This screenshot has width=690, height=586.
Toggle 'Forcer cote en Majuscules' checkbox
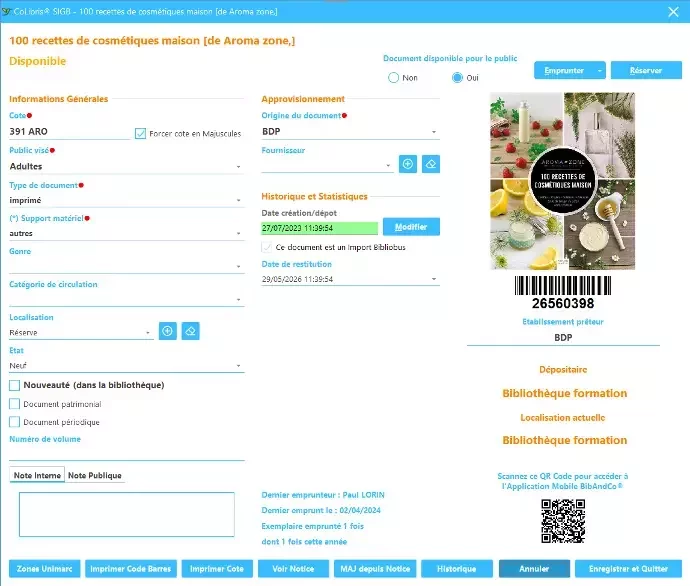click(x=141, y=133)
